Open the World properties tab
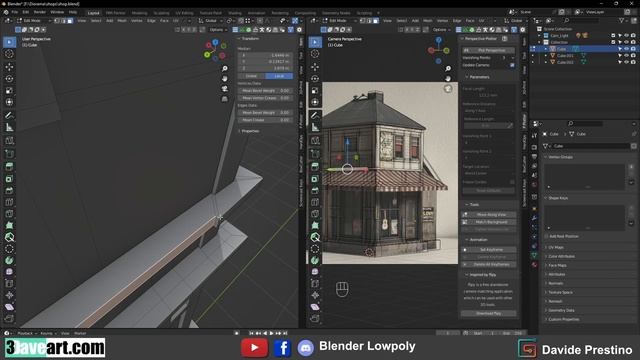Screen dimensions: 640x360 tap(534, 184)
